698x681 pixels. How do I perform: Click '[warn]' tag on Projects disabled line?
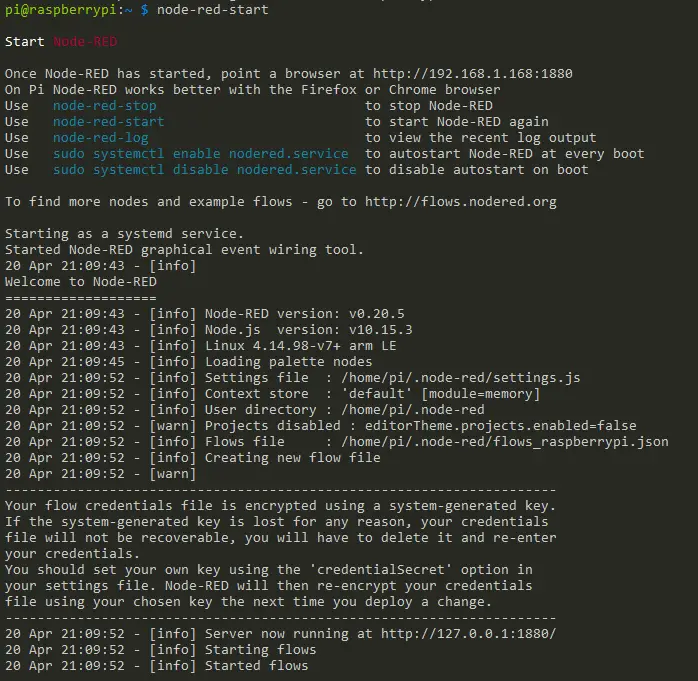coord(173,426)
